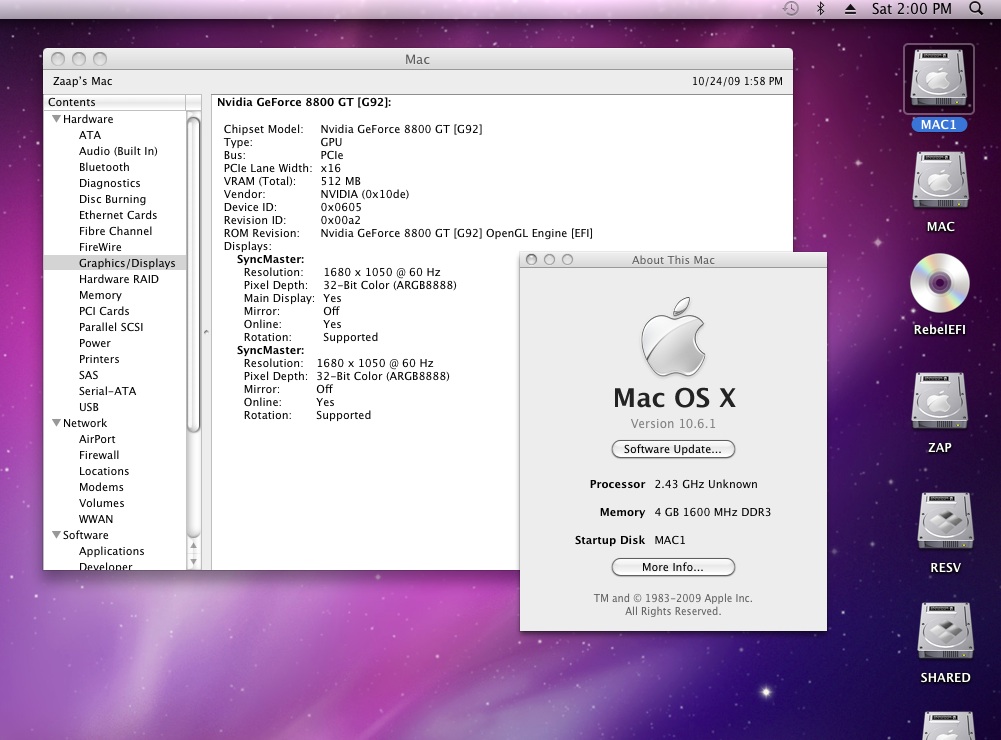Viewport: 1001px width, 740px height.
Task: Click Device ID value 0x0605
Action: 341,207
